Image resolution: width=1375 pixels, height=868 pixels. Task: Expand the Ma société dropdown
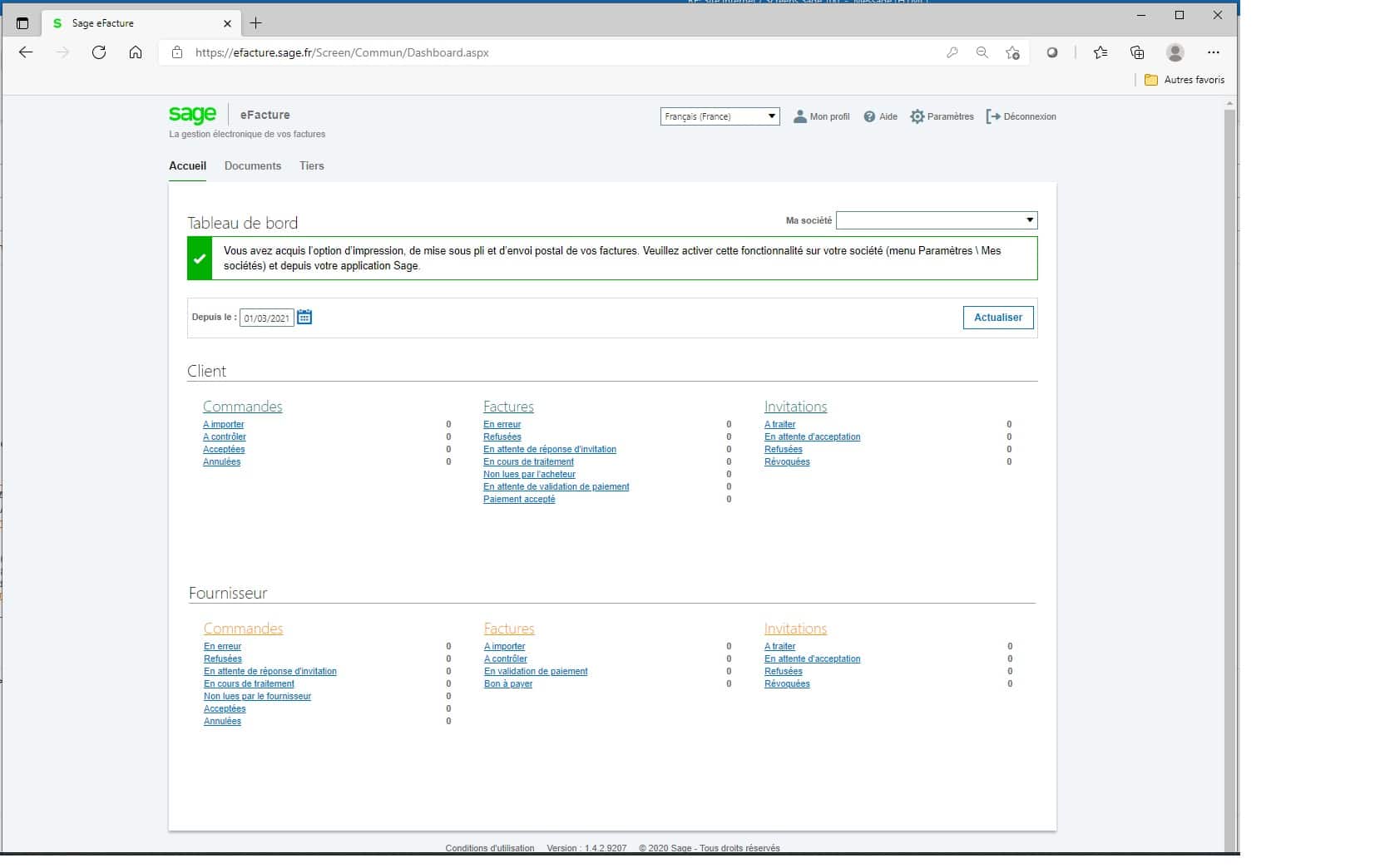point(936,220)
